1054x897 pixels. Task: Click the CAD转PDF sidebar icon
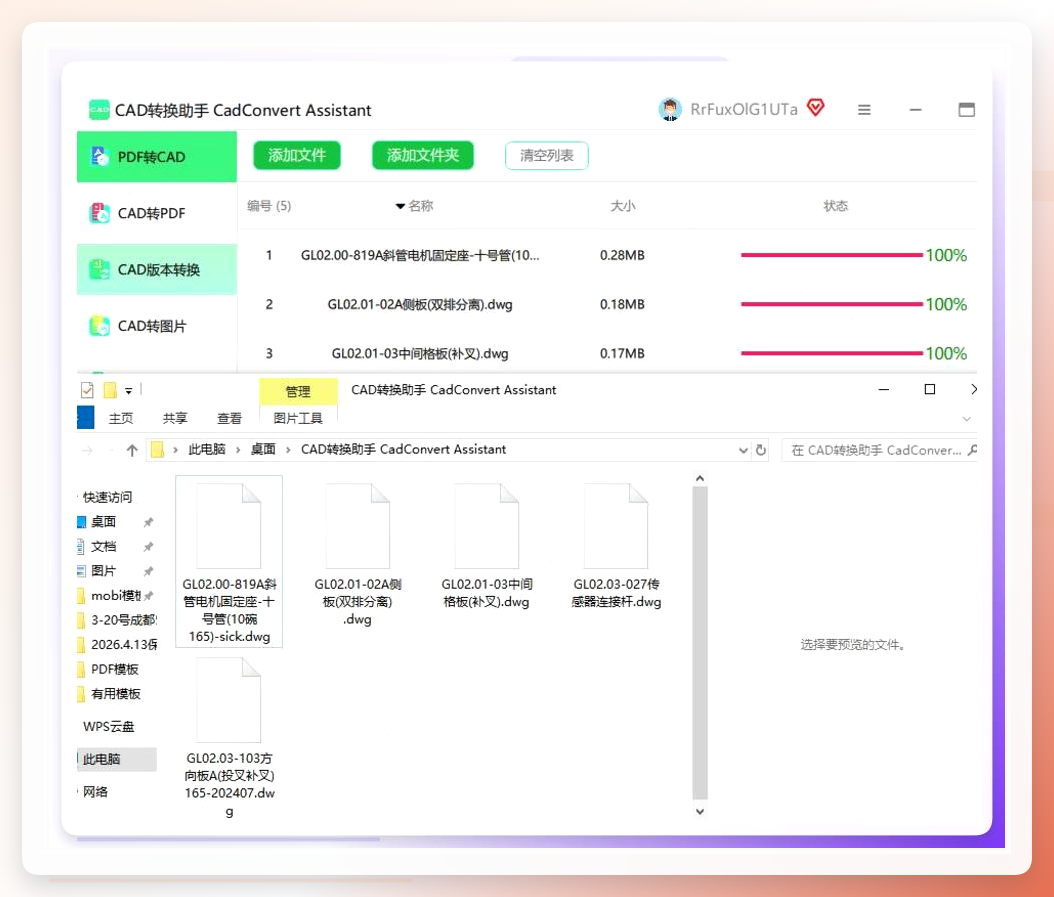tap(99, 213)
